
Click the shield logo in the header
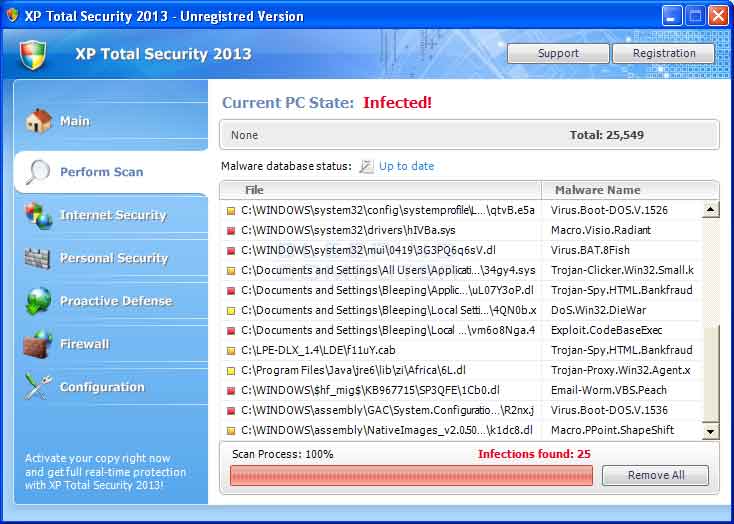(x=33, y=54)
